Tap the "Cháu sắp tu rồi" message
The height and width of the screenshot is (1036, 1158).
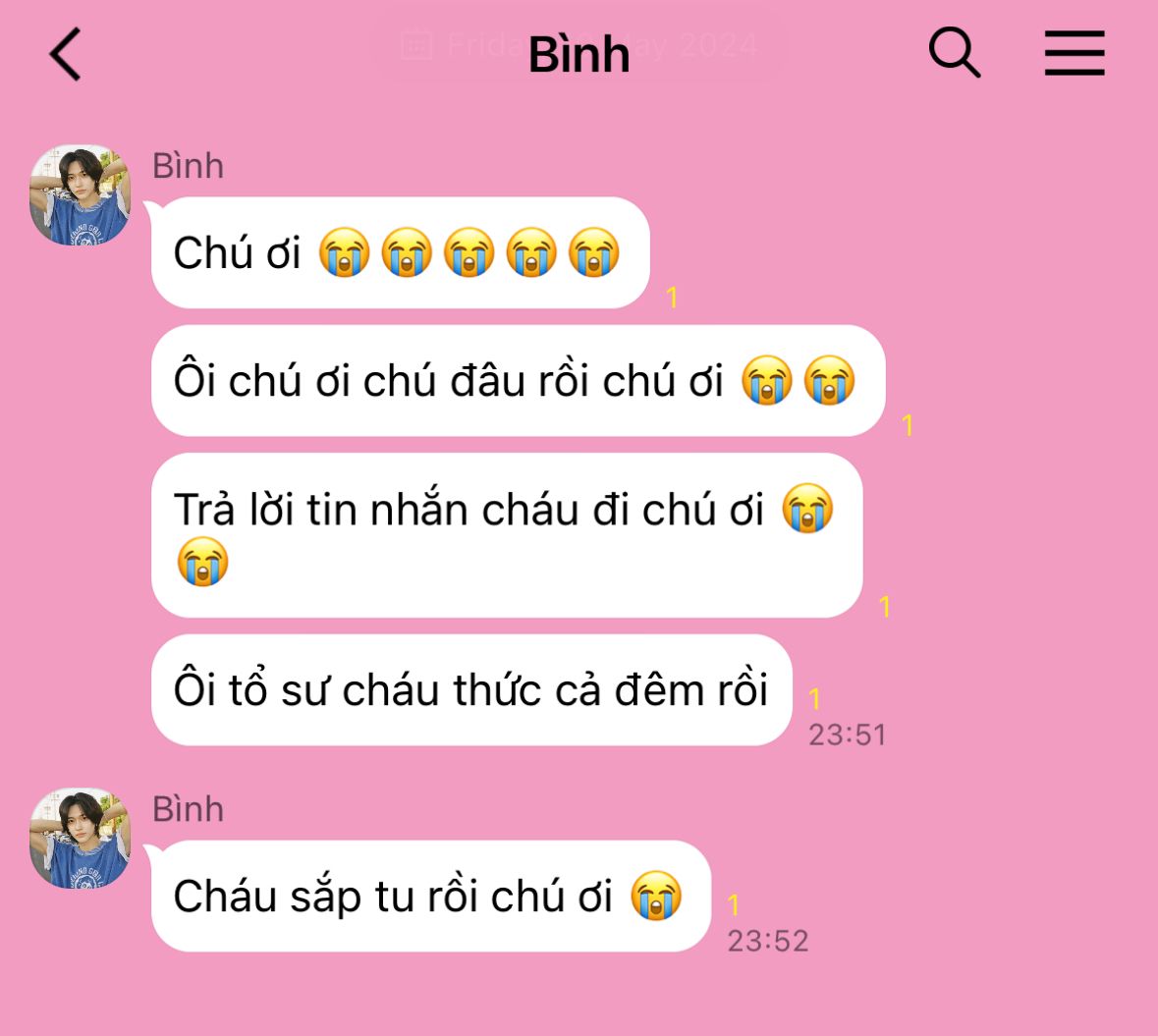[430, 896]
